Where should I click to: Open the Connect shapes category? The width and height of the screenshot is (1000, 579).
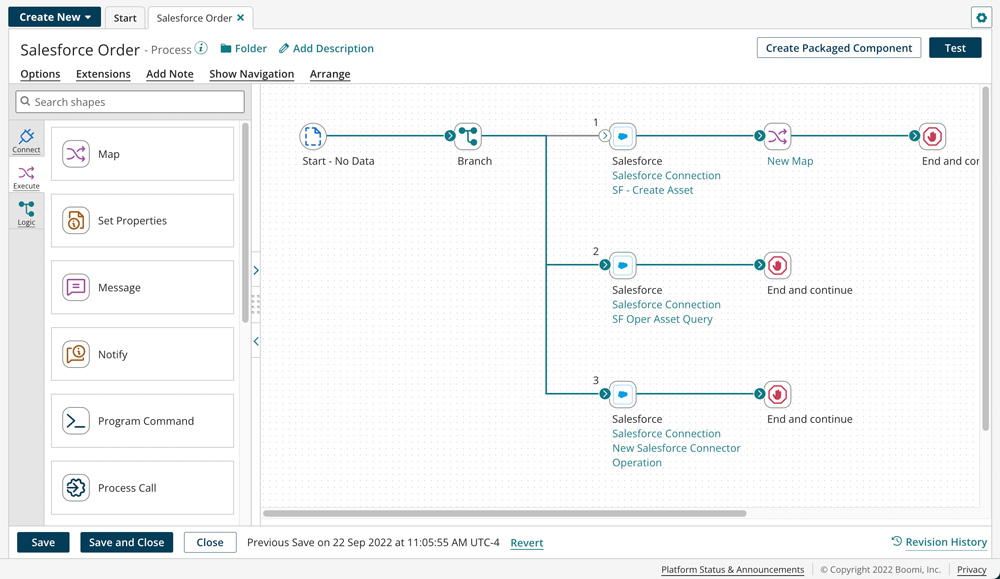coord(26,140)
